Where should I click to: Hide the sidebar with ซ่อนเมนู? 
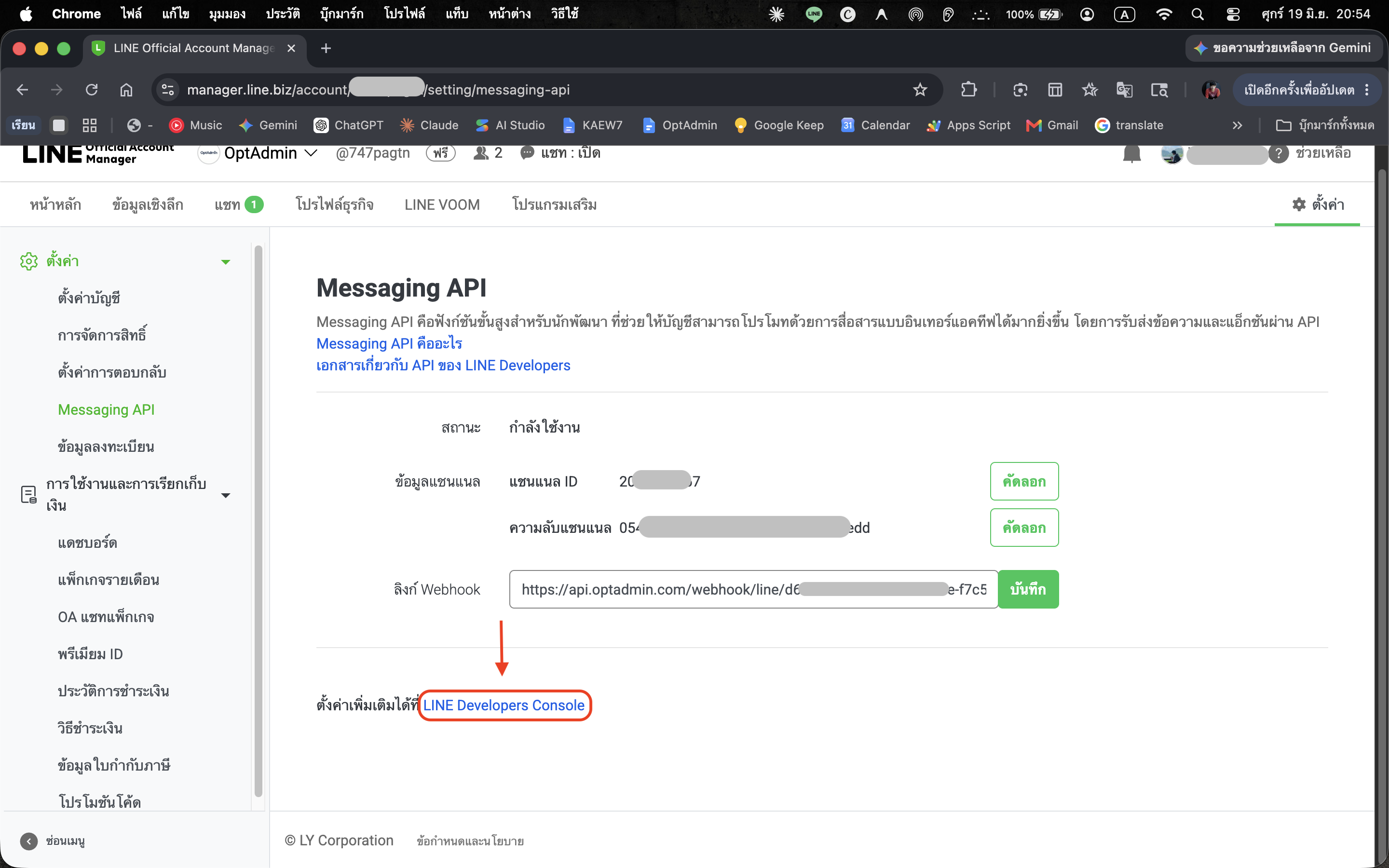pos(53,841)
